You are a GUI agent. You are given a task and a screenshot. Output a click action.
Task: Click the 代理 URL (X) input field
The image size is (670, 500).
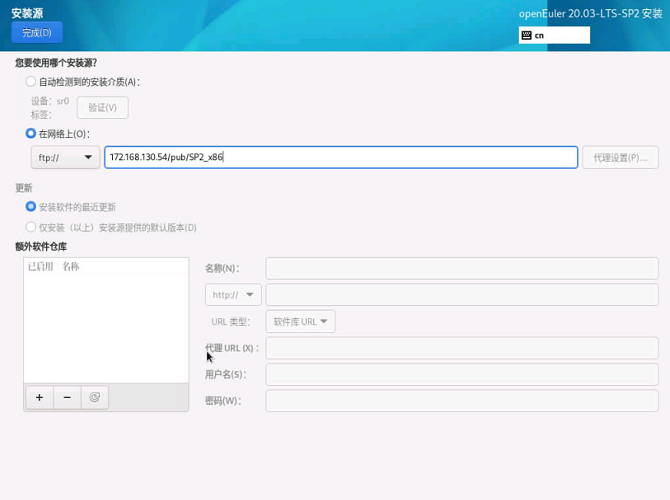pyautogui.click(x=461, y=348)
